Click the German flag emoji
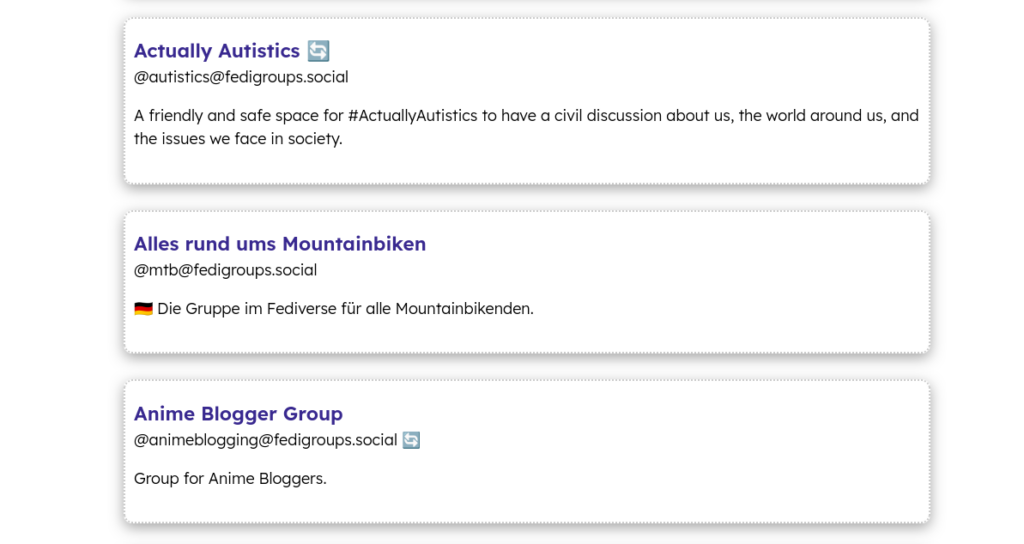This screenshot has width=1024, height=544. pos(143,309)
